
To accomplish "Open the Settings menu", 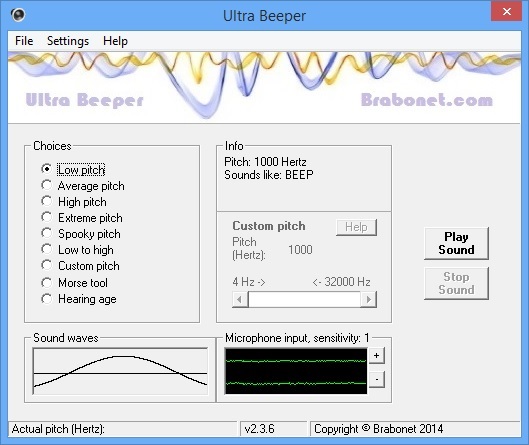I will 68,41.
